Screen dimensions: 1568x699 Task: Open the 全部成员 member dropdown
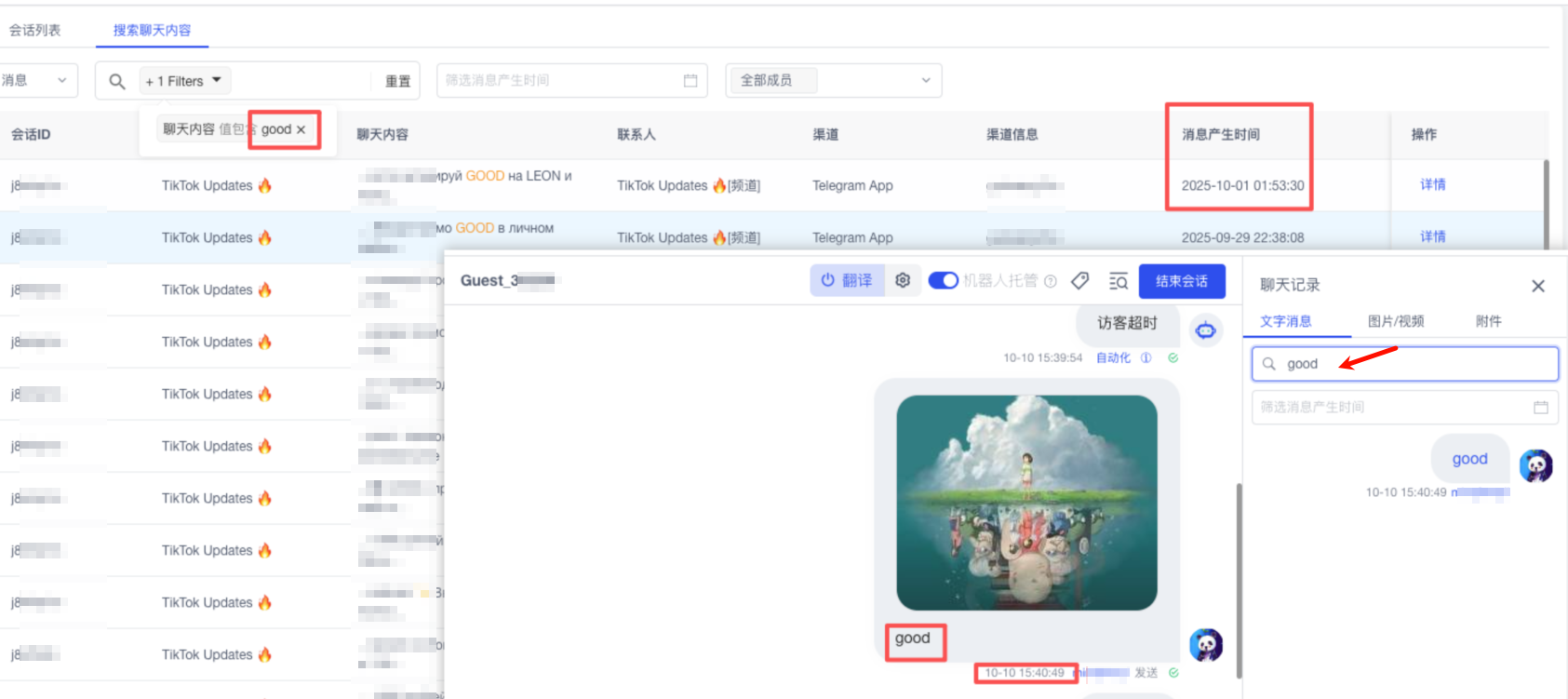(833, 81)
